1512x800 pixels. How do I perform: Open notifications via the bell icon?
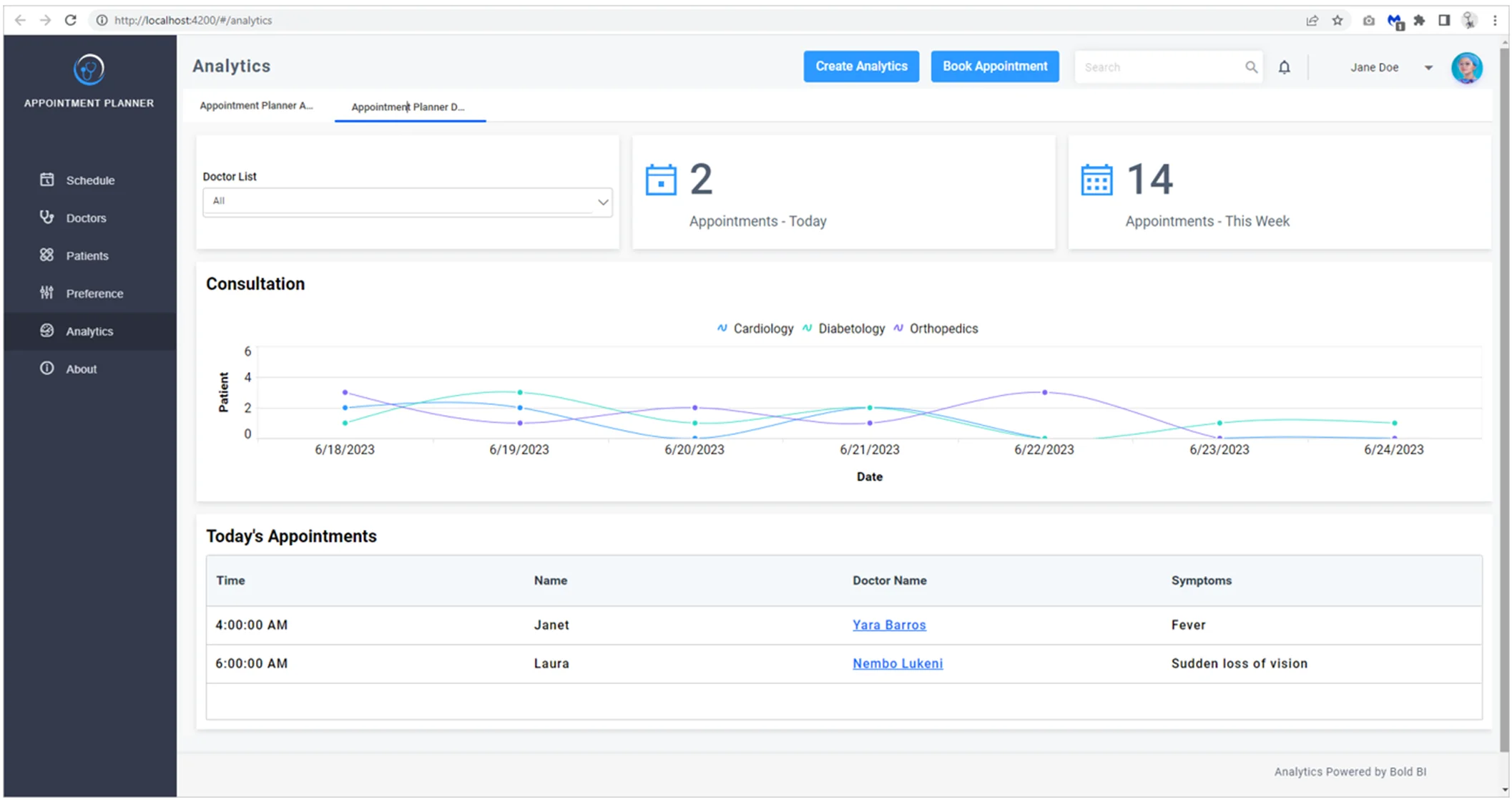click(1285, 67)
